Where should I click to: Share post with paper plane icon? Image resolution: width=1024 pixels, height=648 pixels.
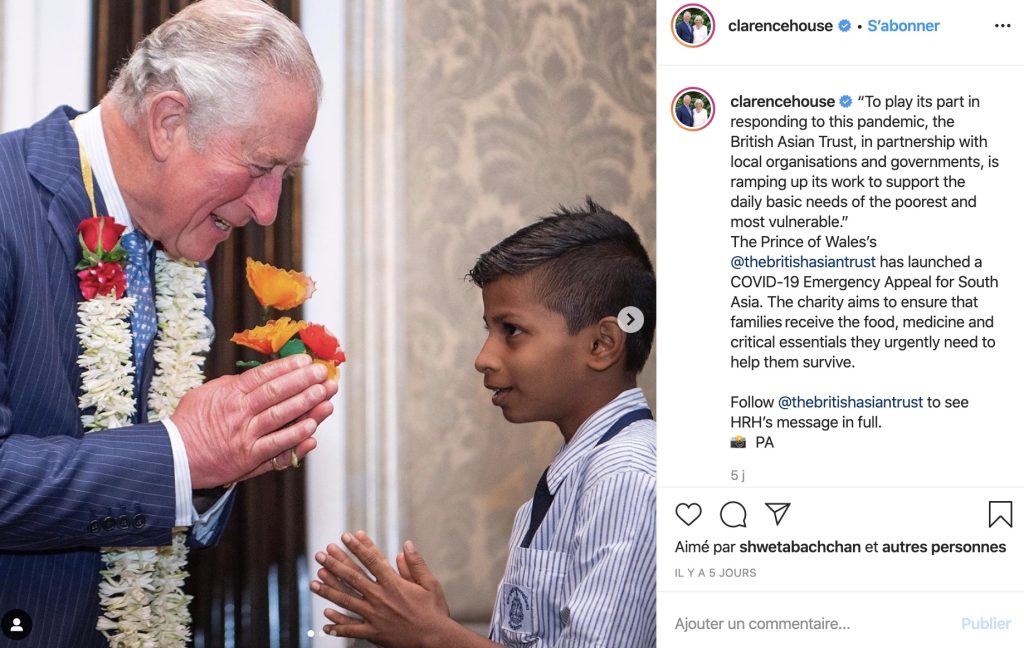778,514
